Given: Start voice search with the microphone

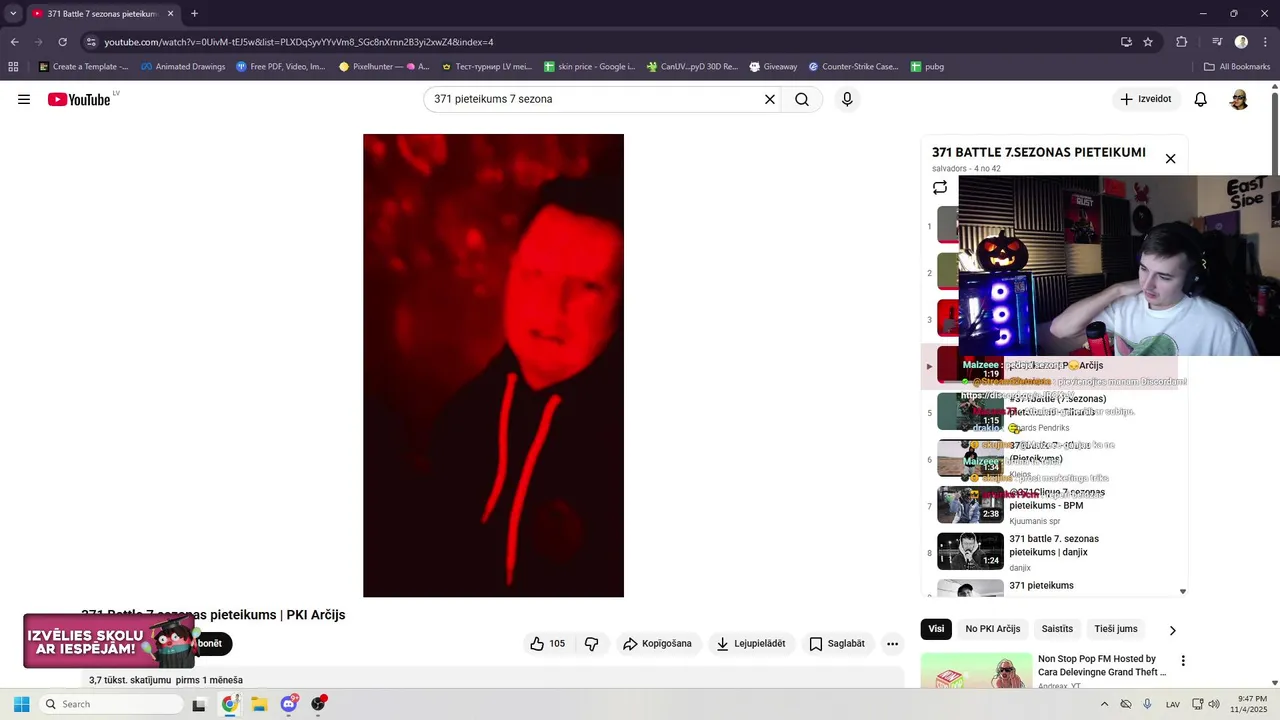Looking at the screenshot, I should click(x=847, y=99).
